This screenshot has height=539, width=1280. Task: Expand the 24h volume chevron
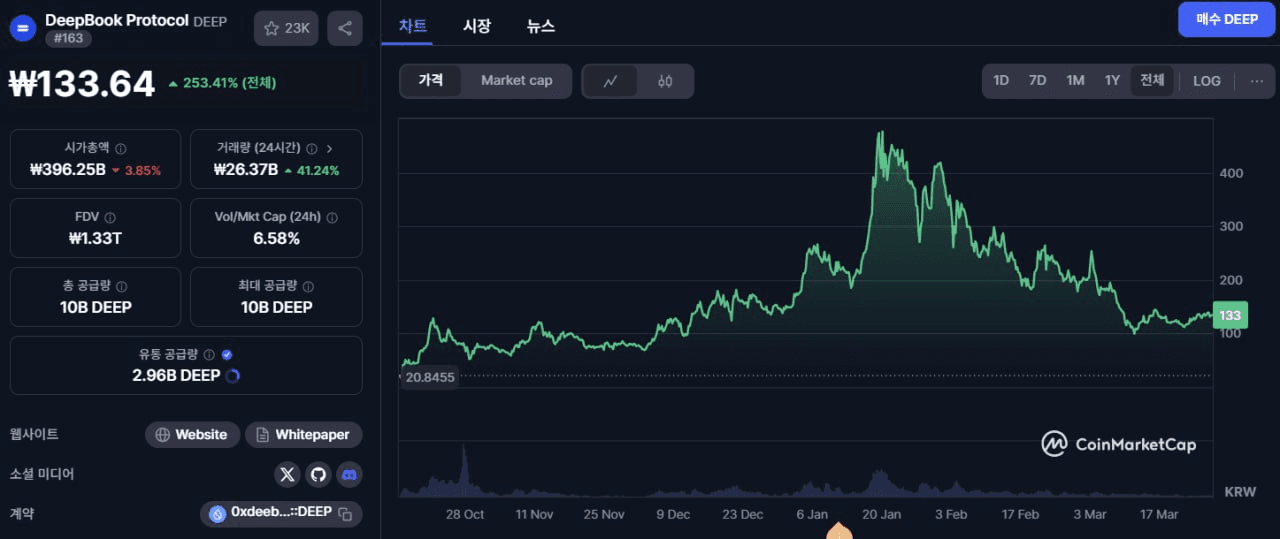pyautogui.click(x=330, y=148)
